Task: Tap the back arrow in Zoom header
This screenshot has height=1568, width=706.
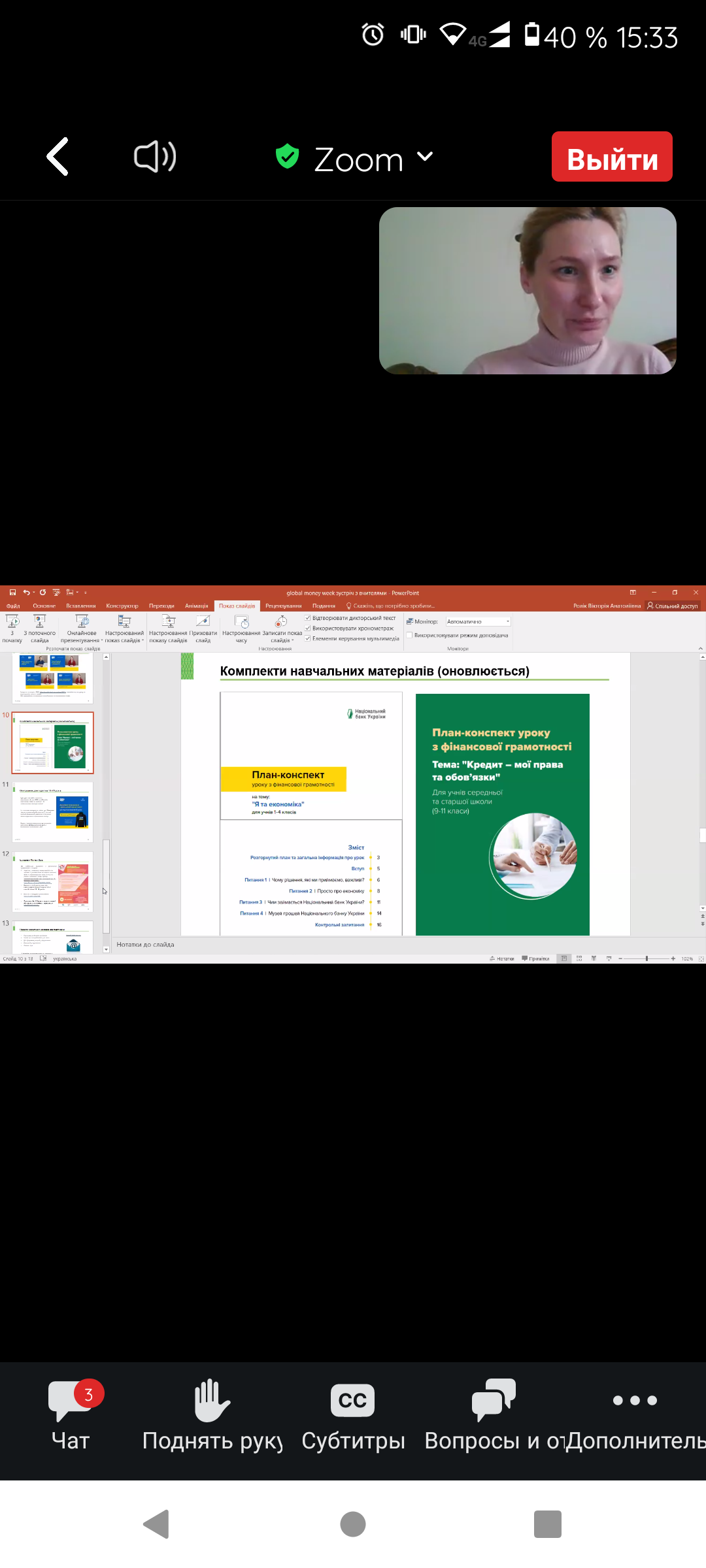Action: pyautogui.click(x=58, y=157)
